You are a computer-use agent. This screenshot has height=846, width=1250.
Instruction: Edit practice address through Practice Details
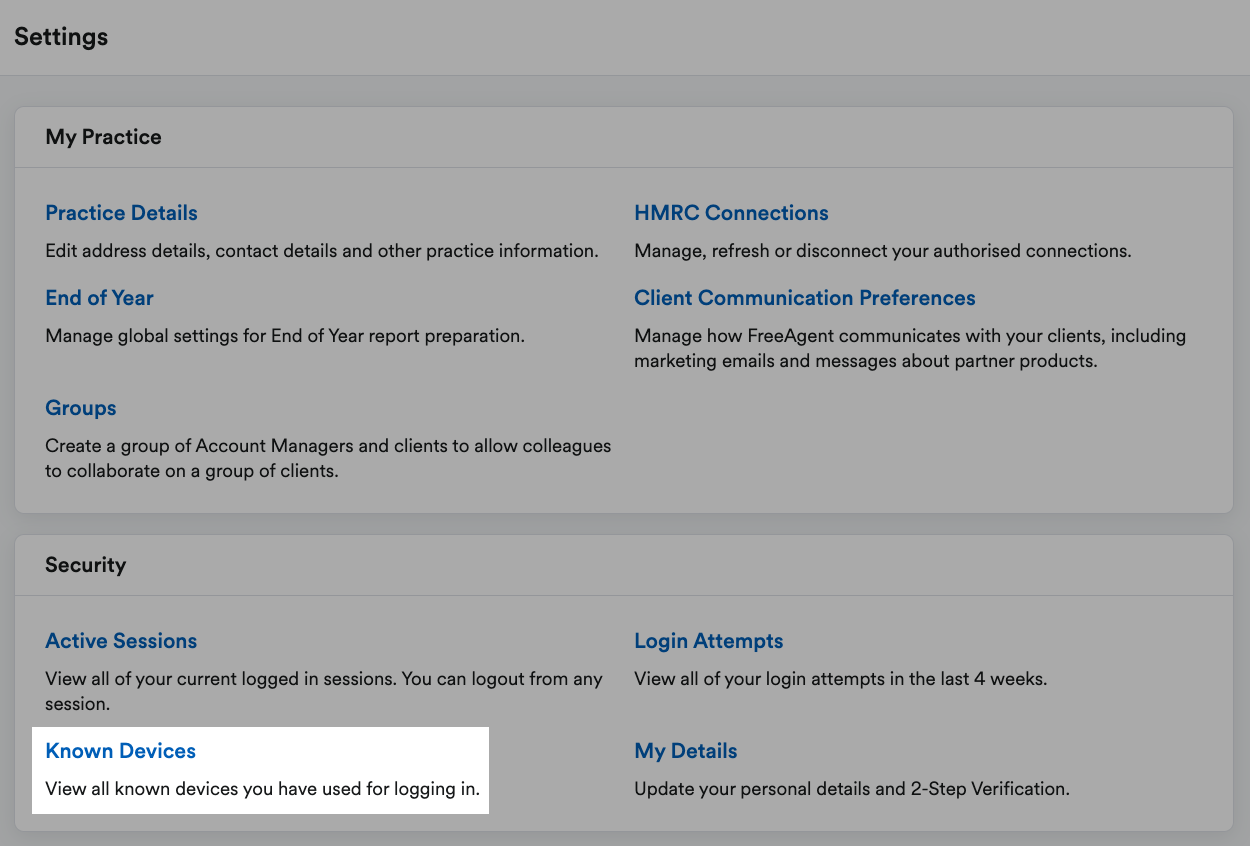[120, 212]
